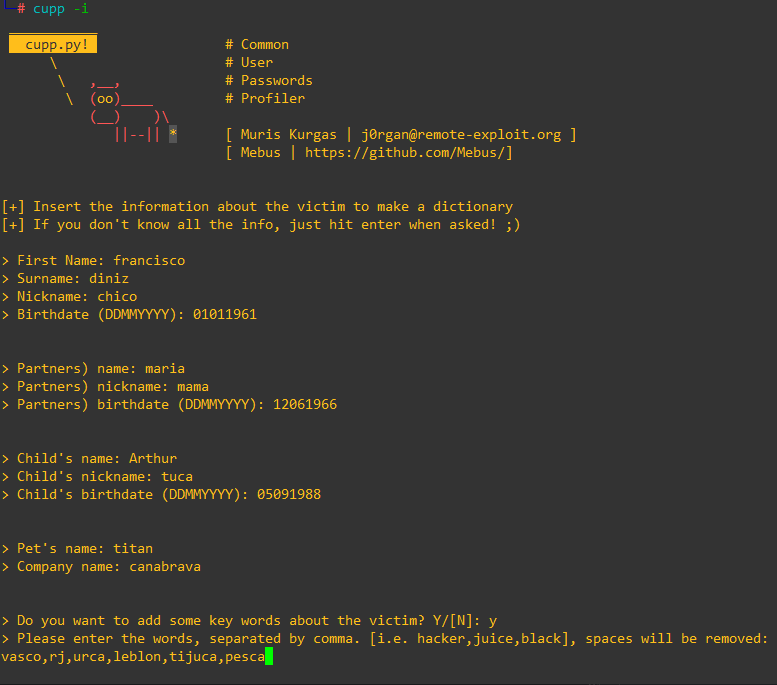Image resolution: width=777 pixels, height=685 pixels.
Task: Click the highlighted asterisk beside the cow
Action: [x=173, y=134]
